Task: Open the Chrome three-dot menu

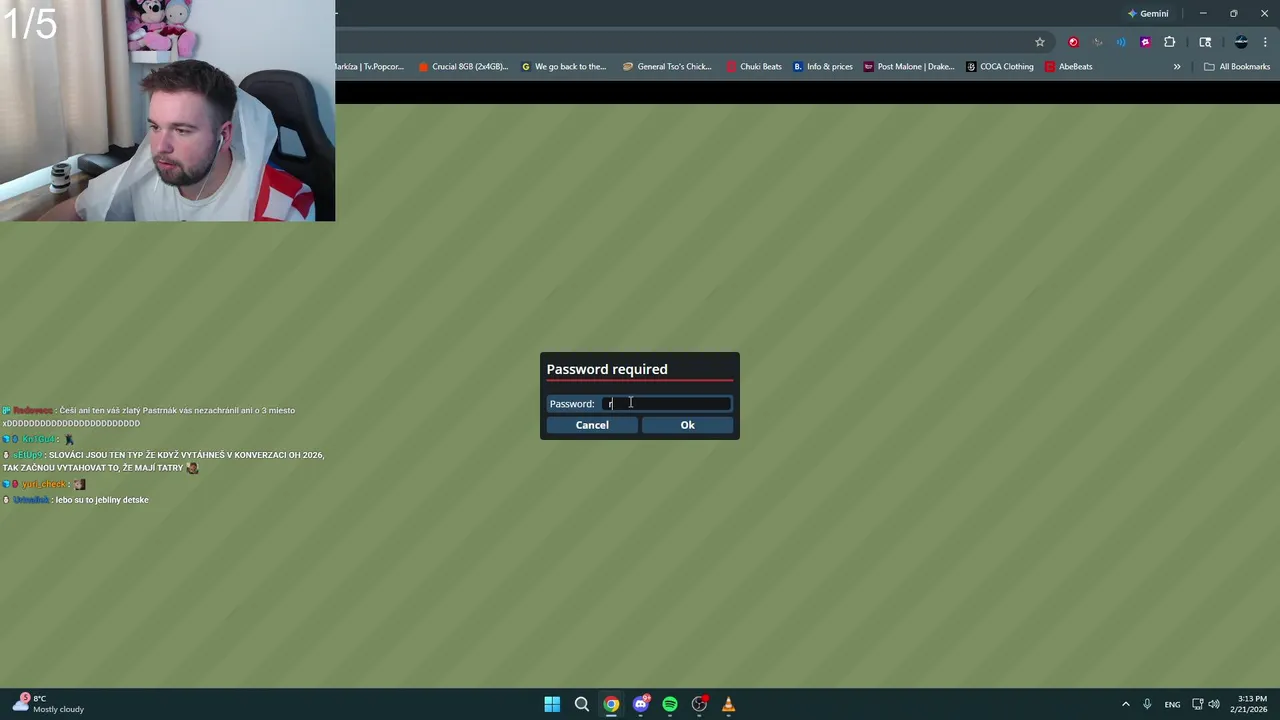Action: click(1266, 42)
